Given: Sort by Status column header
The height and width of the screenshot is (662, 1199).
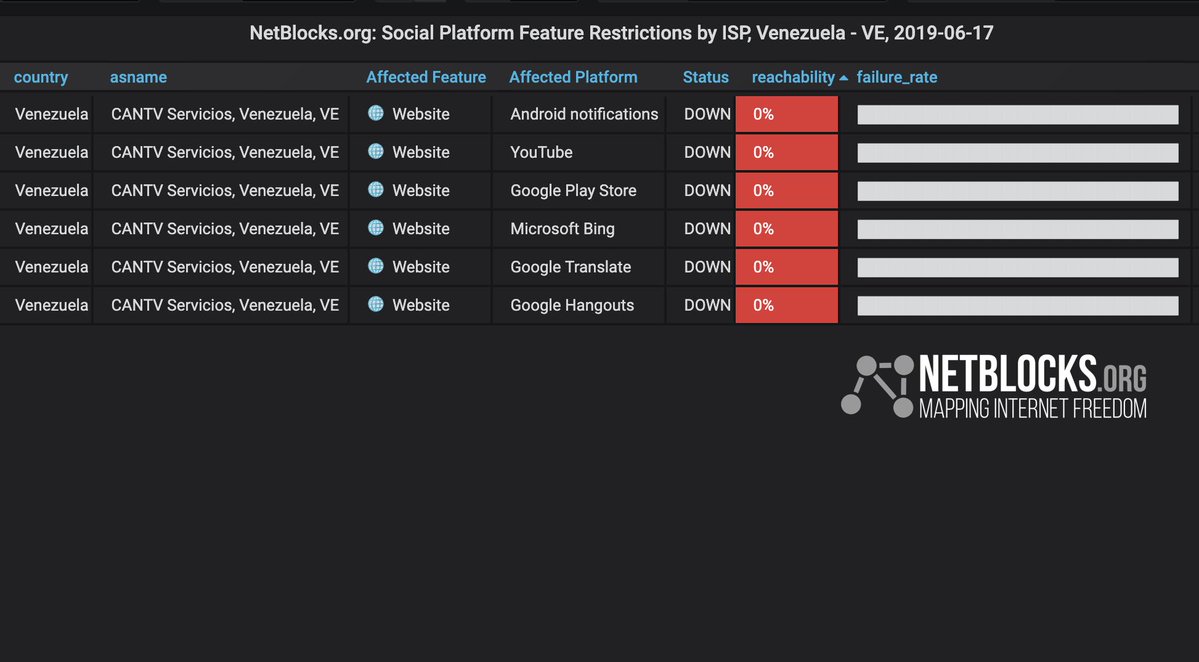Looking at the screenshot, I should pyautogui.click(x=706, y=77).
